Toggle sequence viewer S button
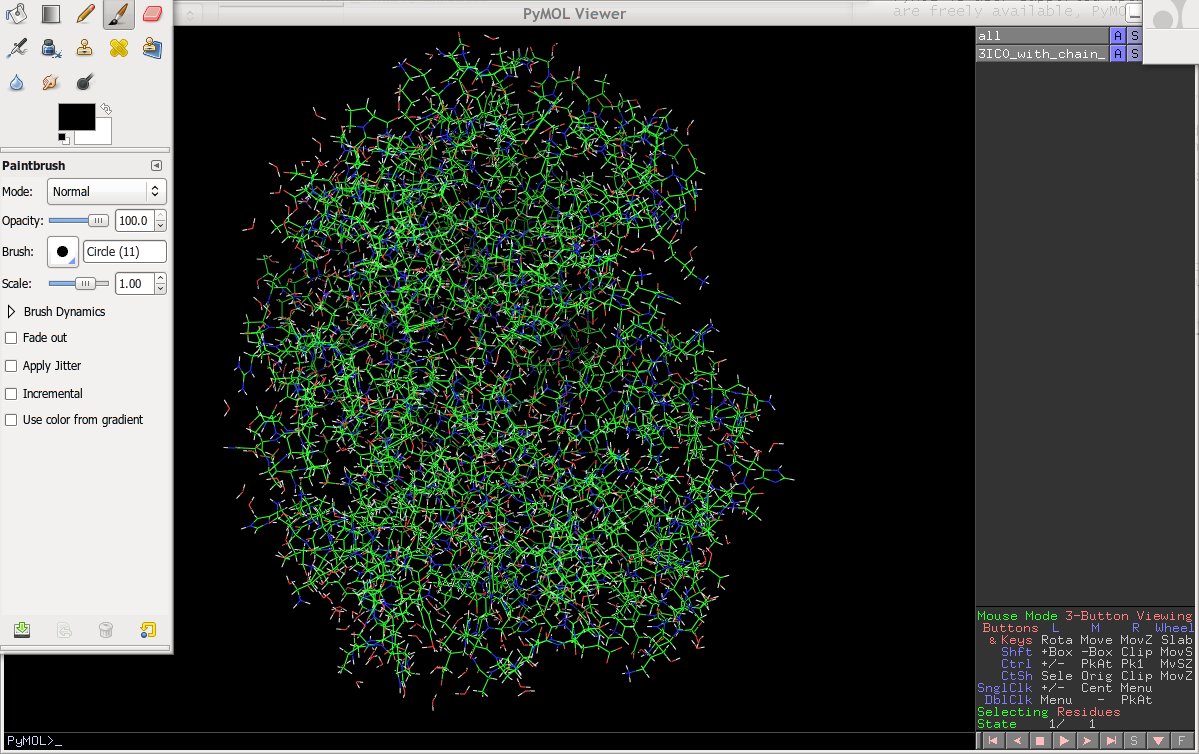Viewport: 1199px width, 754px height. click(x=1135, y=740)
